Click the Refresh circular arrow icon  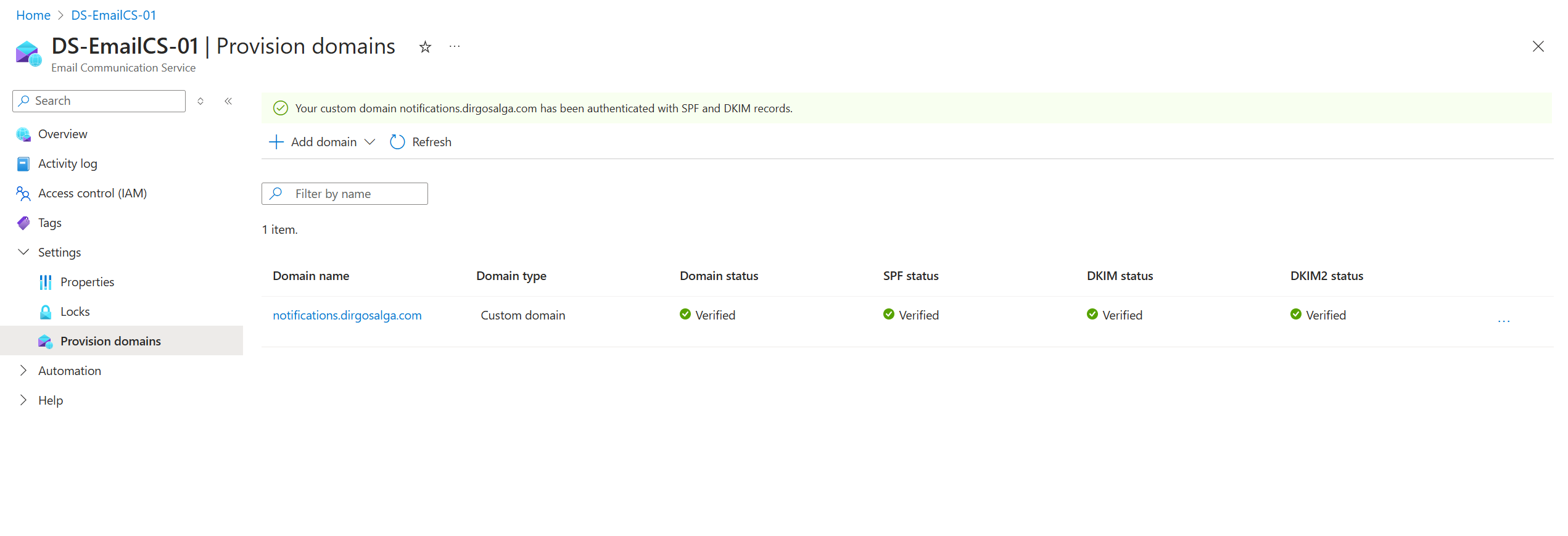(397, 142)
